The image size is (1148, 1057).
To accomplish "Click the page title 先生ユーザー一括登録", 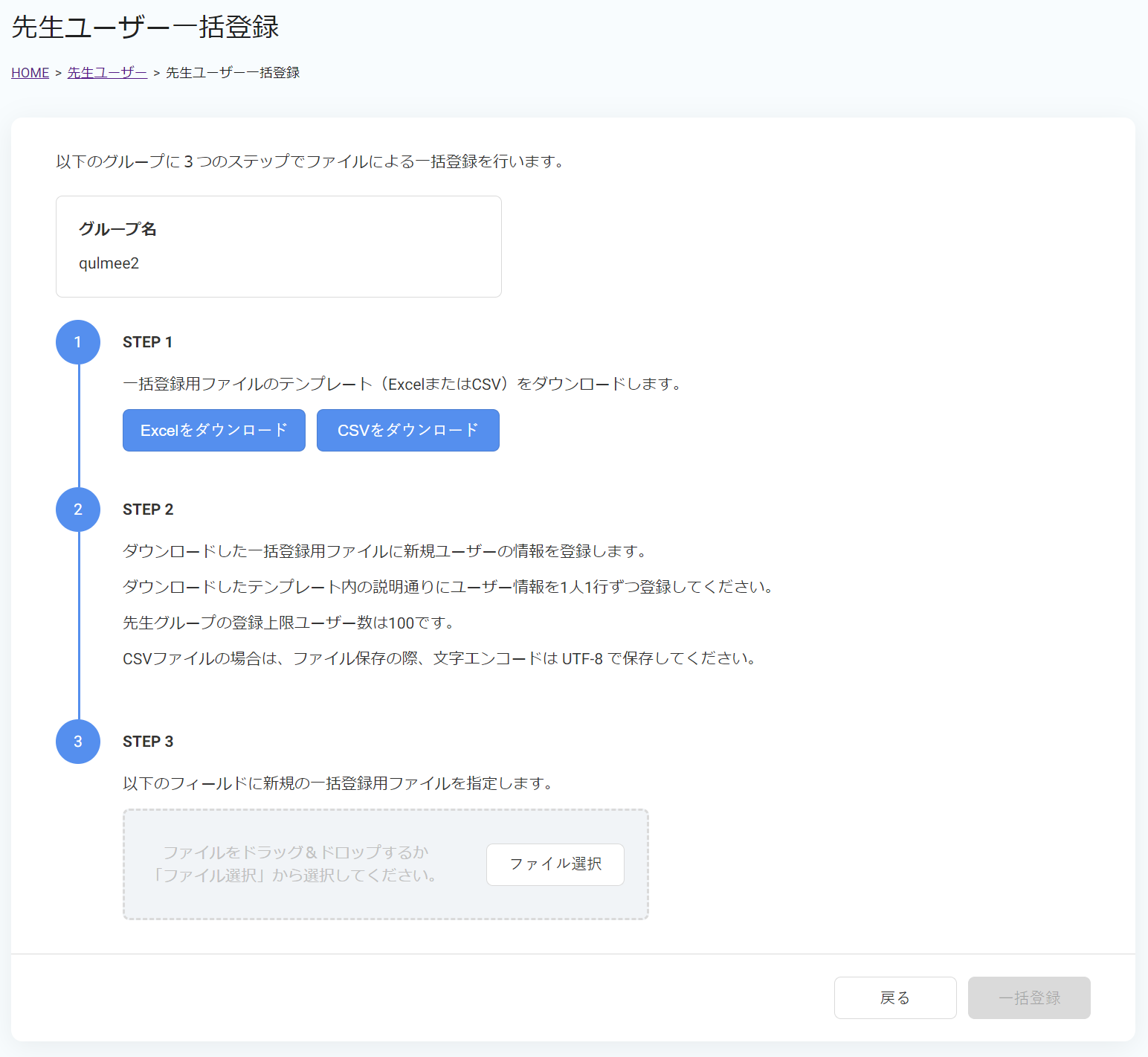I will pos(146,27).
